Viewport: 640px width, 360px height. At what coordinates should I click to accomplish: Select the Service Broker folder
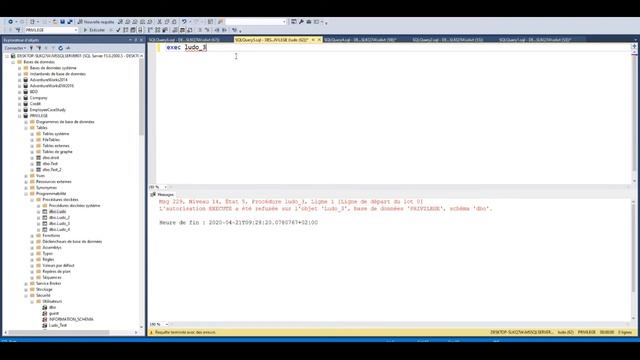click(x=48, y=283)
